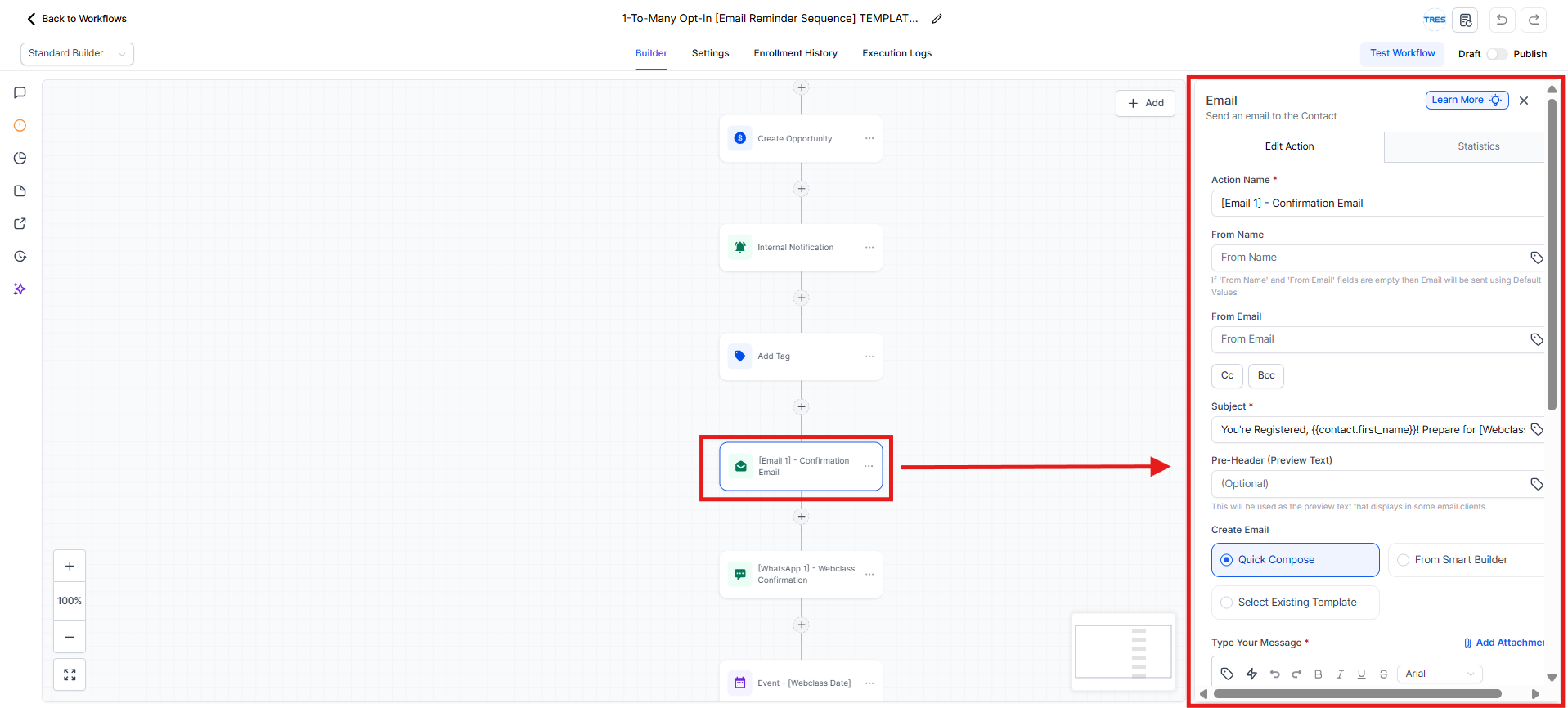Insert custom value tag in From Email

pyautogui.click(x=1536, y=339)
